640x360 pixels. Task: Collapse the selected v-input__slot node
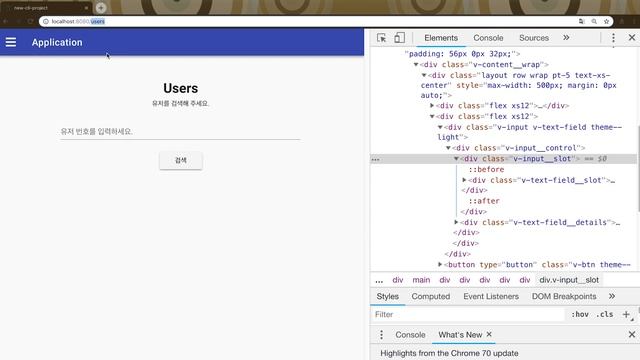coord(456,158)
